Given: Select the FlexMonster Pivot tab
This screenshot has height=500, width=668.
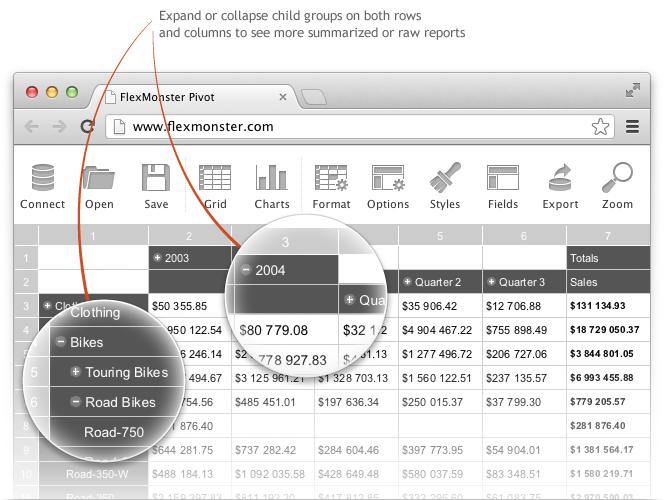Looking at the screenshot, I should pyautogui.click(x=194, y=97).
